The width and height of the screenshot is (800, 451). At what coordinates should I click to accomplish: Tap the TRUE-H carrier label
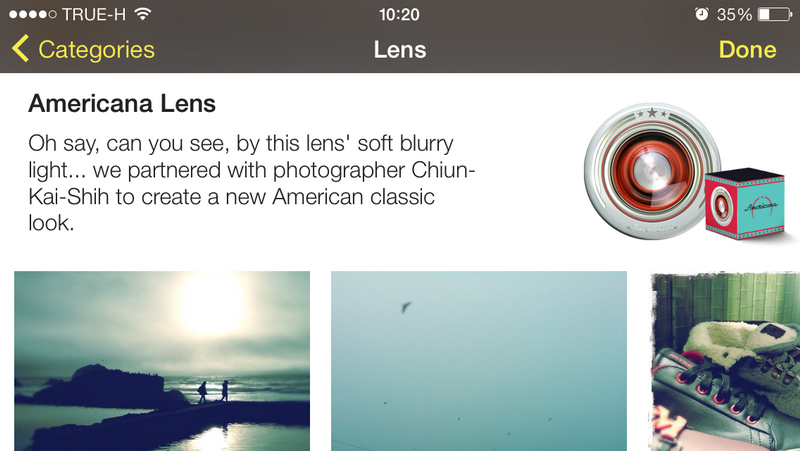[x=94, y=14]
